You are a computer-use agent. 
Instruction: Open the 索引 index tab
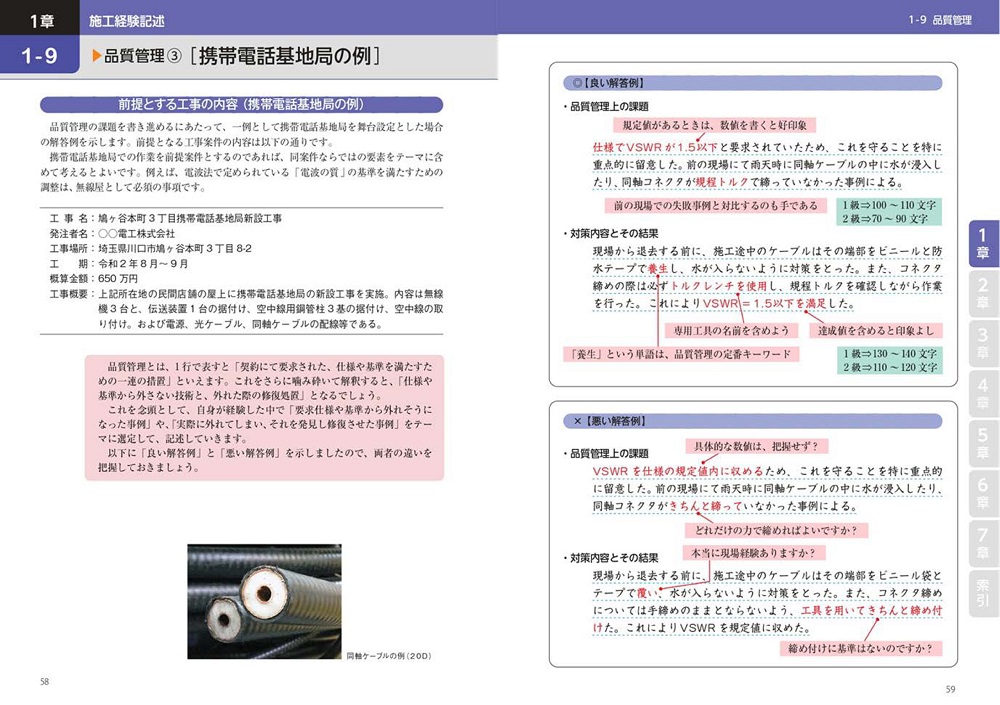tap(982, 594)
